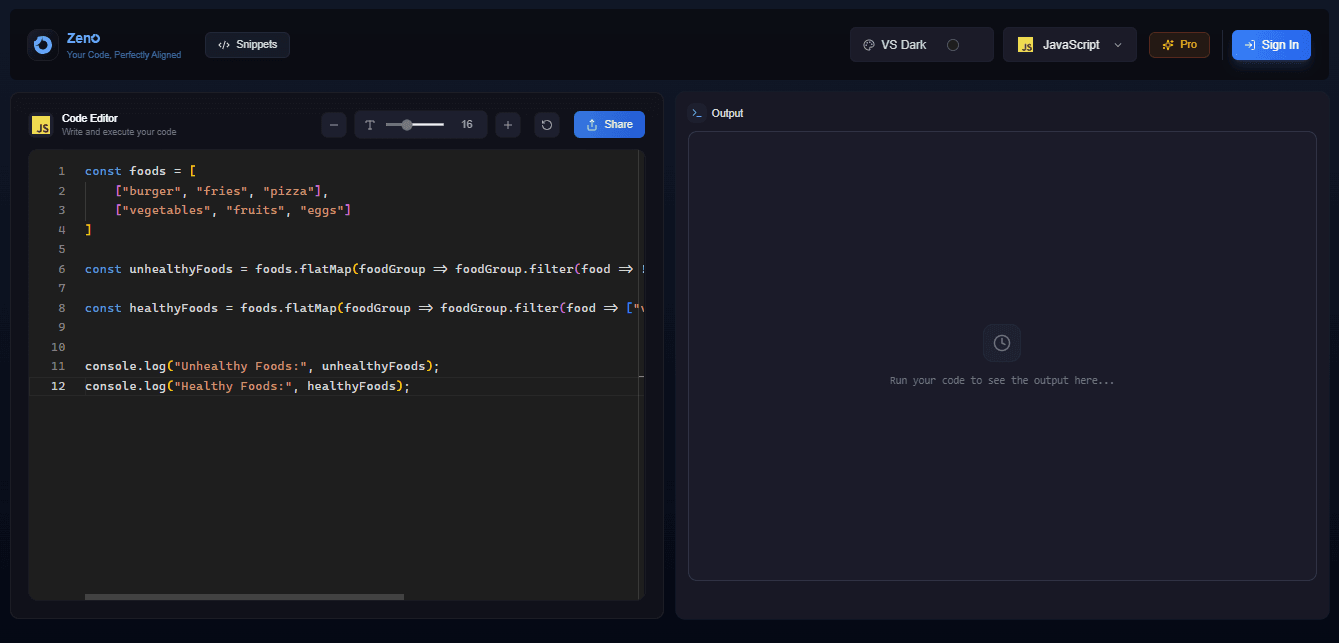Open the Snippets panel
The image size is (1339, 643).
pyautogui.click(x=247, y=45)
